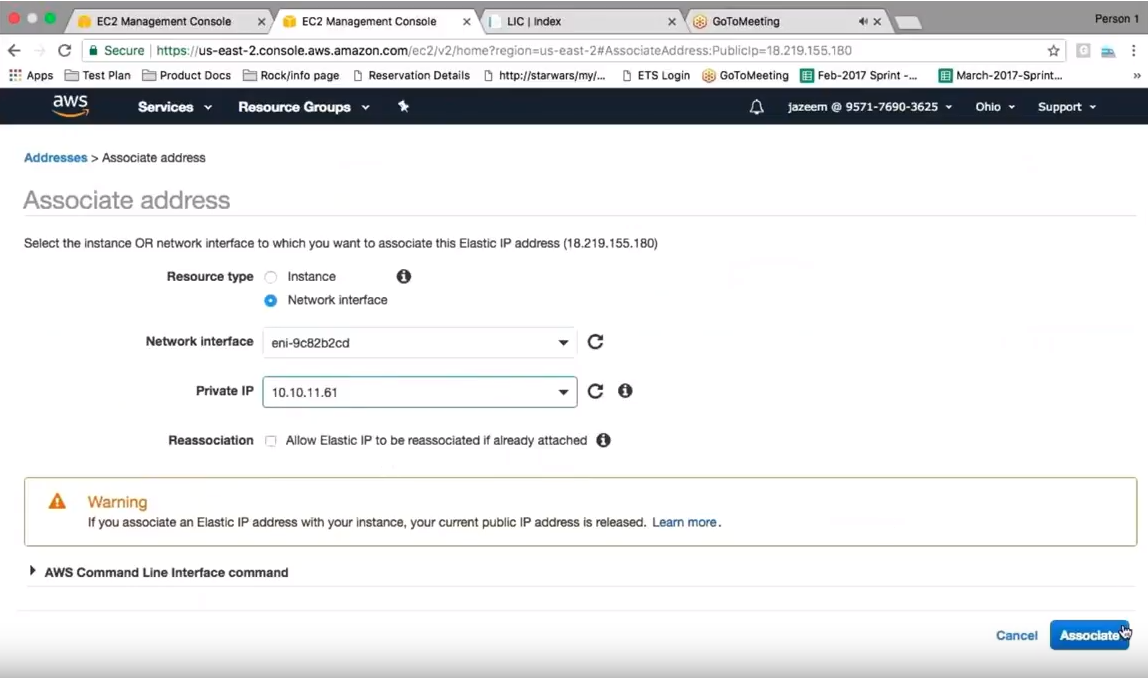
Task: Click the browser forward arrow
Action: click(x=40, y=51)
